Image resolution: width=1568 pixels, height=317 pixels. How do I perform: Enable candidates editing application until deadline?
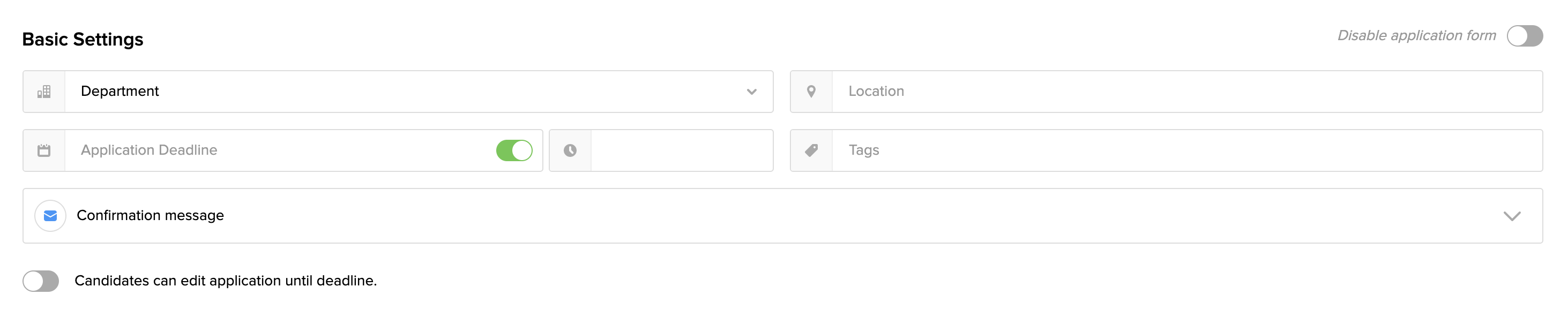point(41,281)
